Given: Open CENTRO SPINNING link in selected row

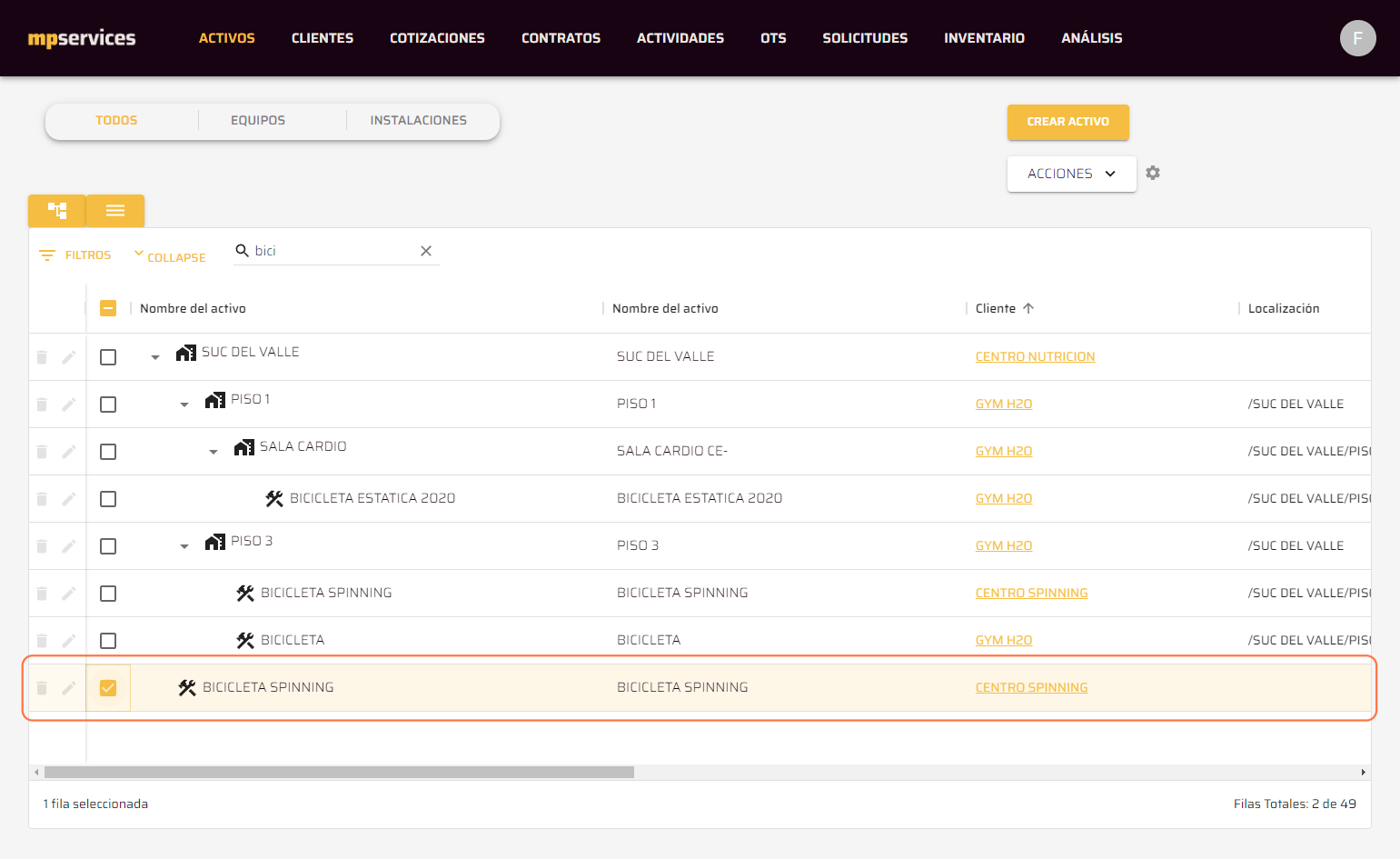Looking at the screenshot, I should pos(1031,687).
